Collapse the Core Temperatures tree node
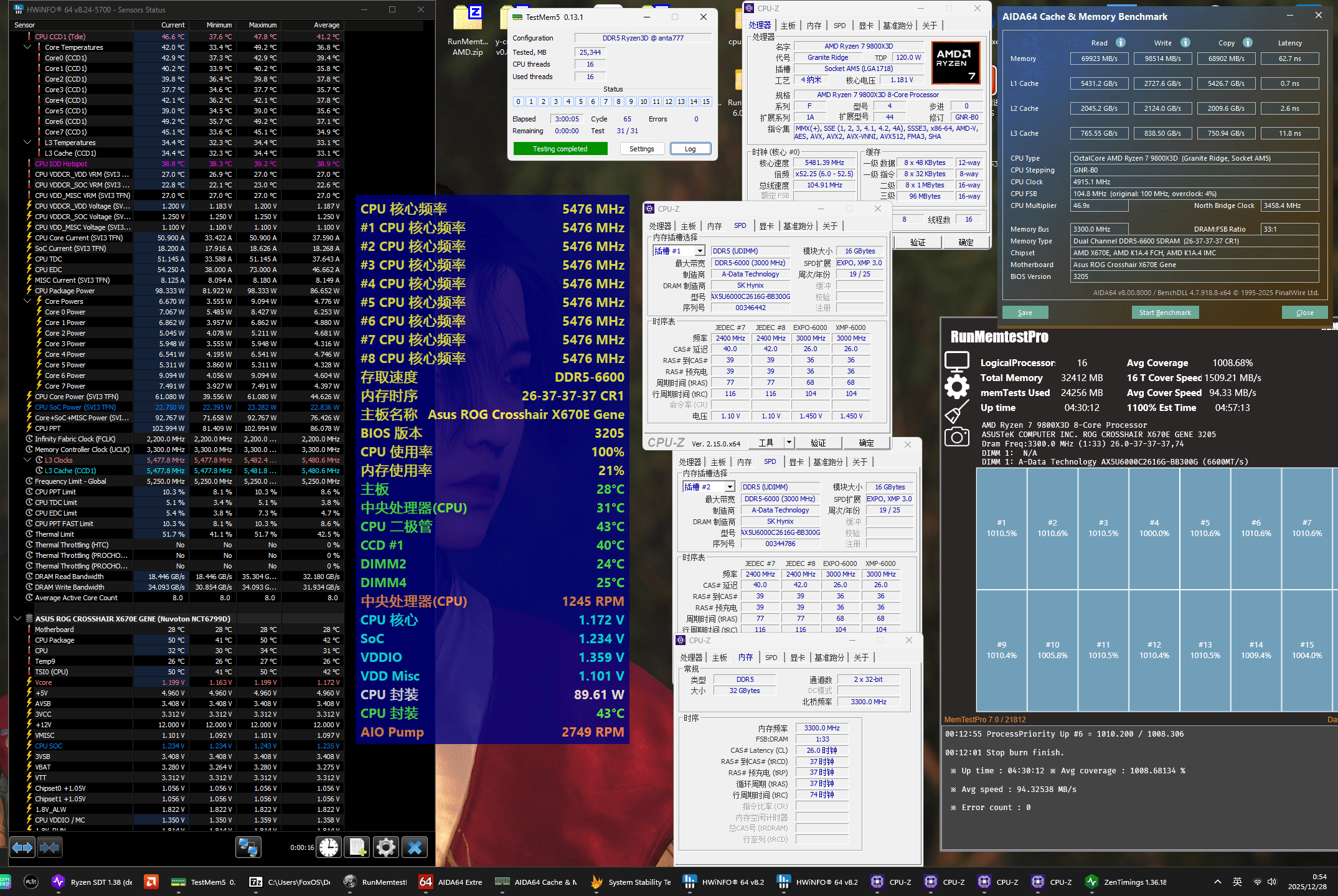This screenshot has width=1338, height=896. click(27, 47)
